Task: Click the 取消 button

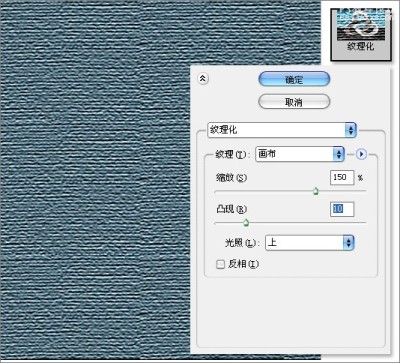Action: (x=294, y=102)
